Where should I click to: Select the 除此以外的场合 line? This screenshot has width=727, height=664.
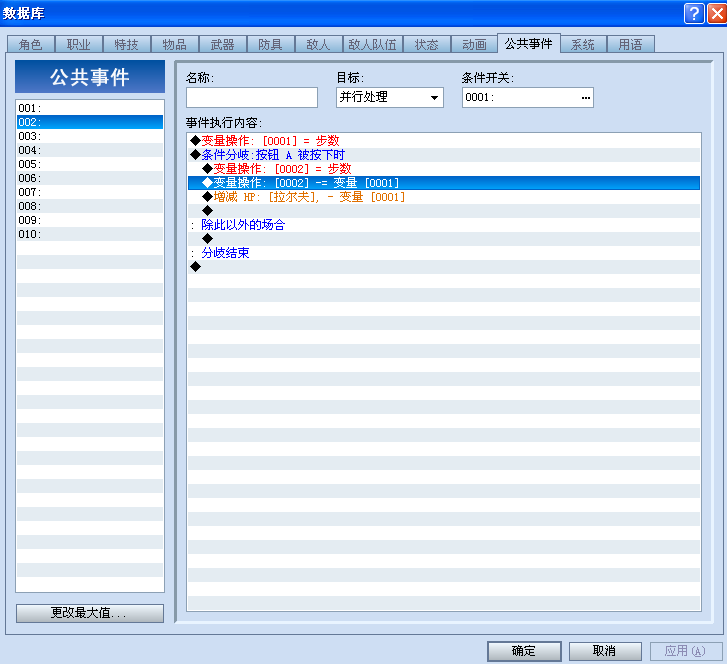coord(444,225)
